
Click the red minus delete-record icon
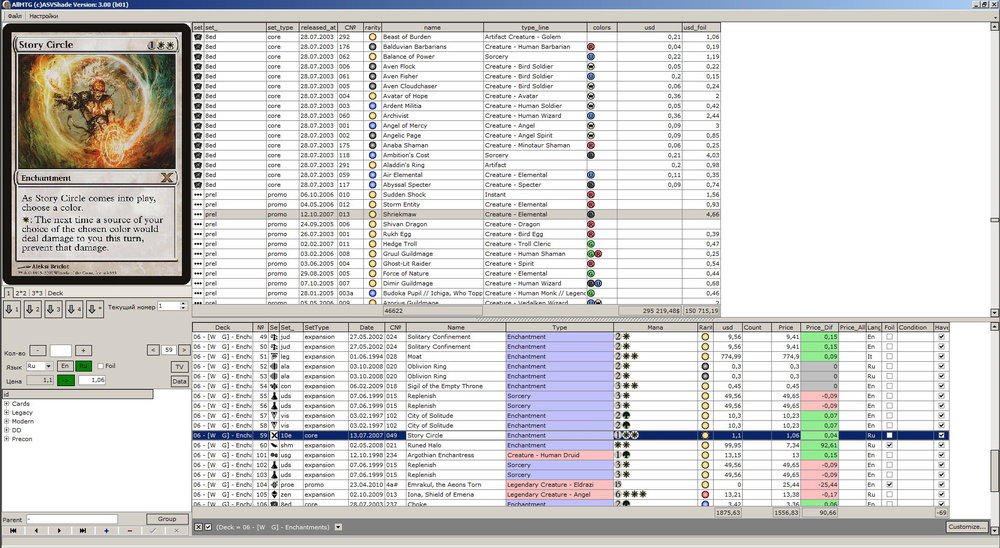click(130, 530)
